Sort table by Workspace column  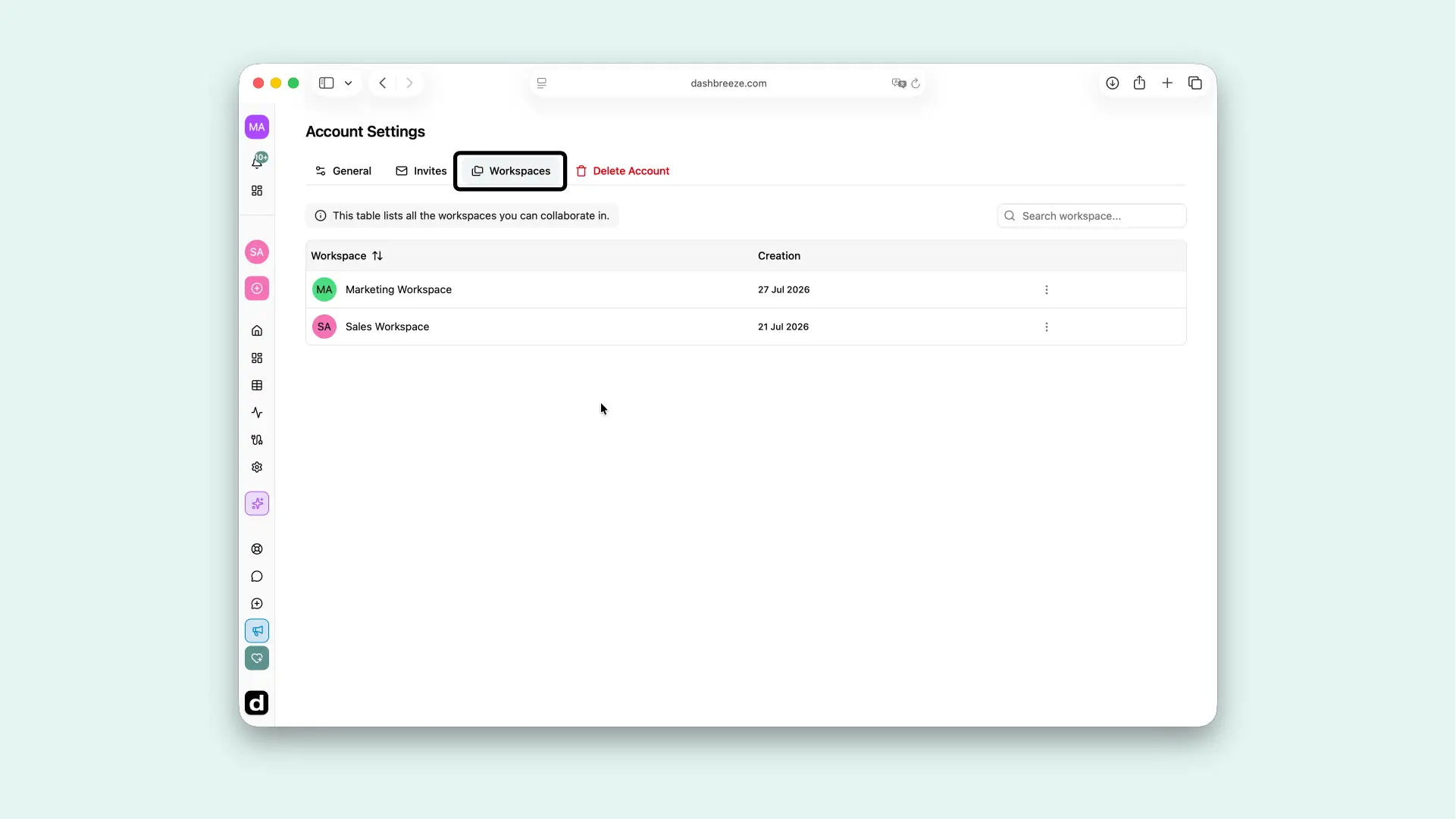[x=377, y=256]
